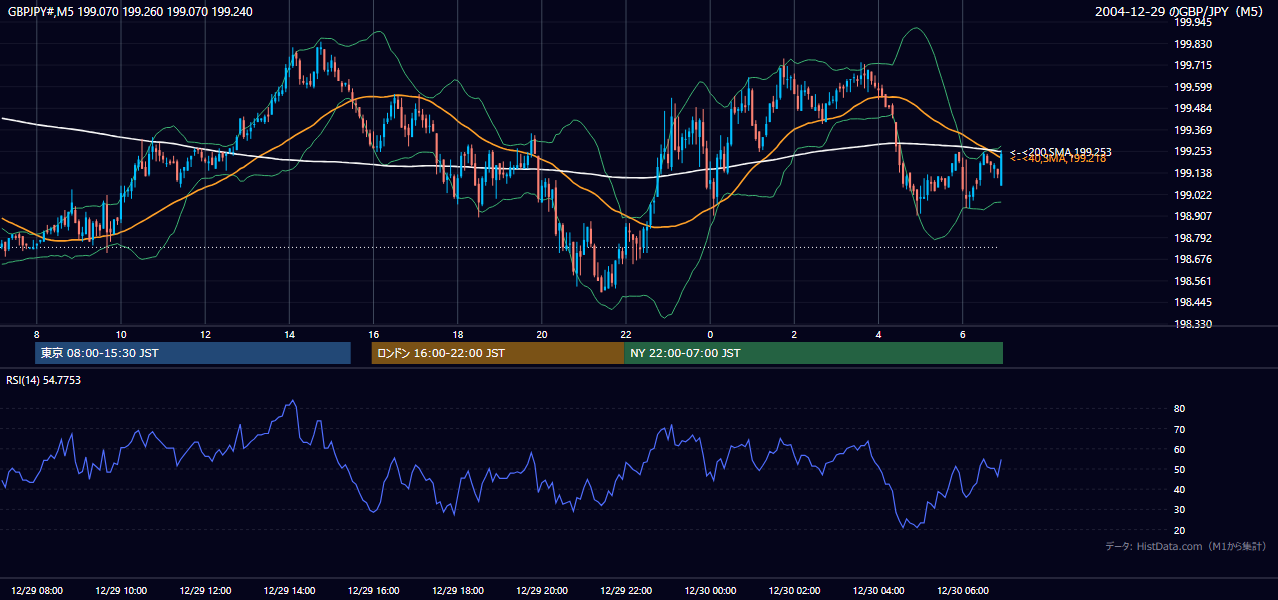
Task: Click hour tick '18' under price chart
Action: click(457, 334)
